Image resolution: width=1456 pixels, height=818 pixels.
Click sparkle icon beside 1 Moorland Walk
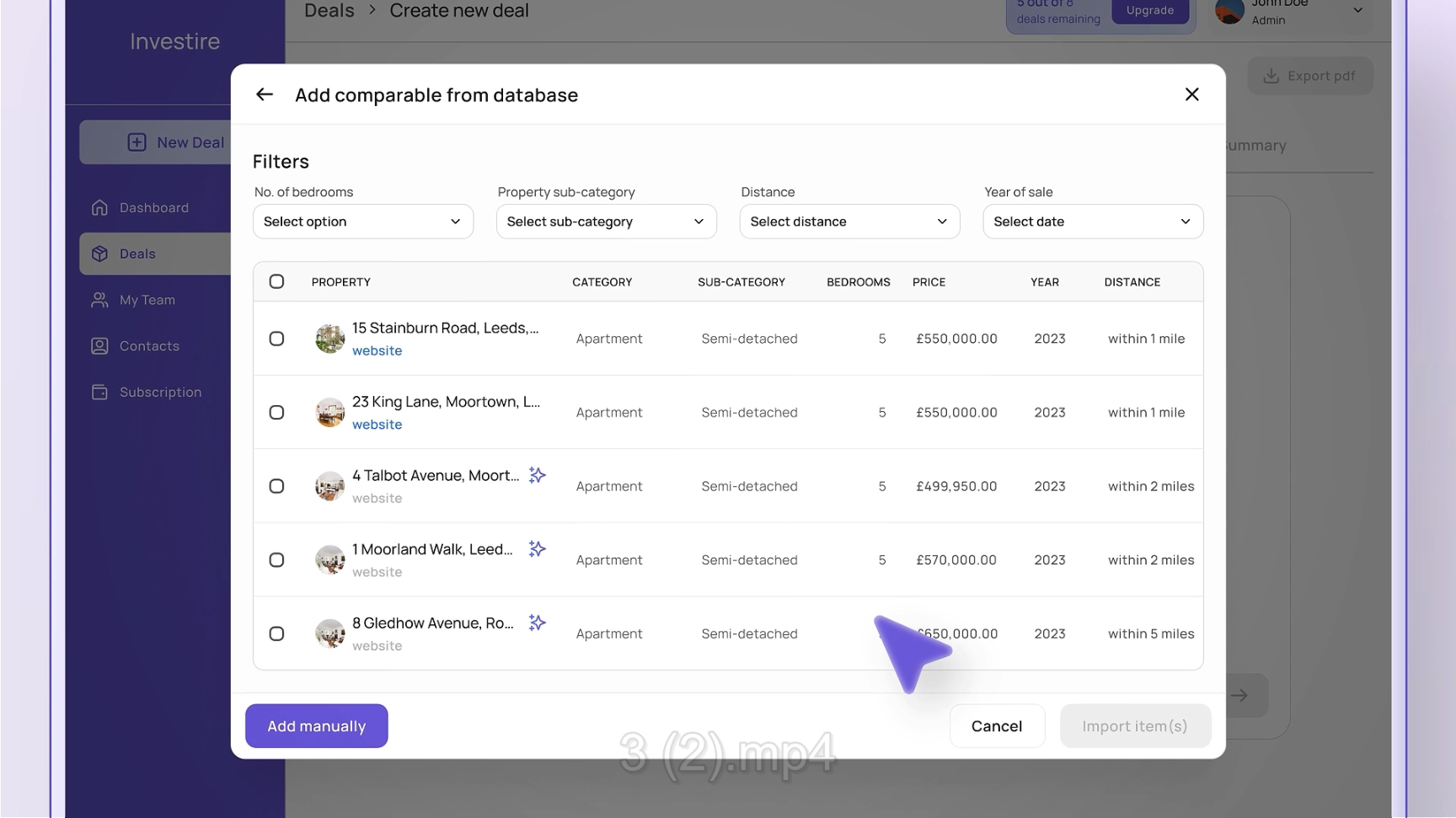pos(537,549)
